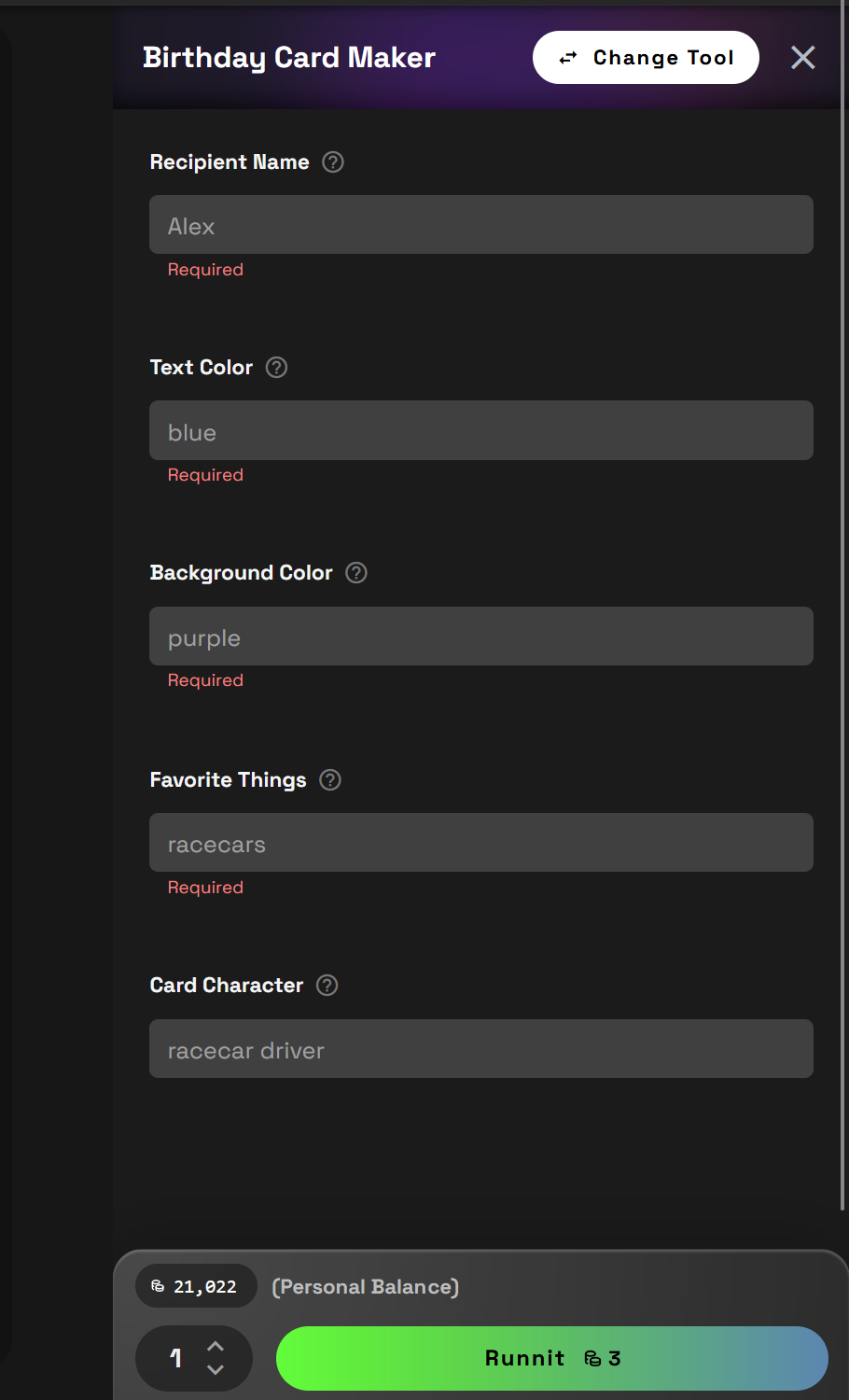Click the Favorite Things help icon
The height and width of the screenshot is (1400, 849).
pos(329,780)
